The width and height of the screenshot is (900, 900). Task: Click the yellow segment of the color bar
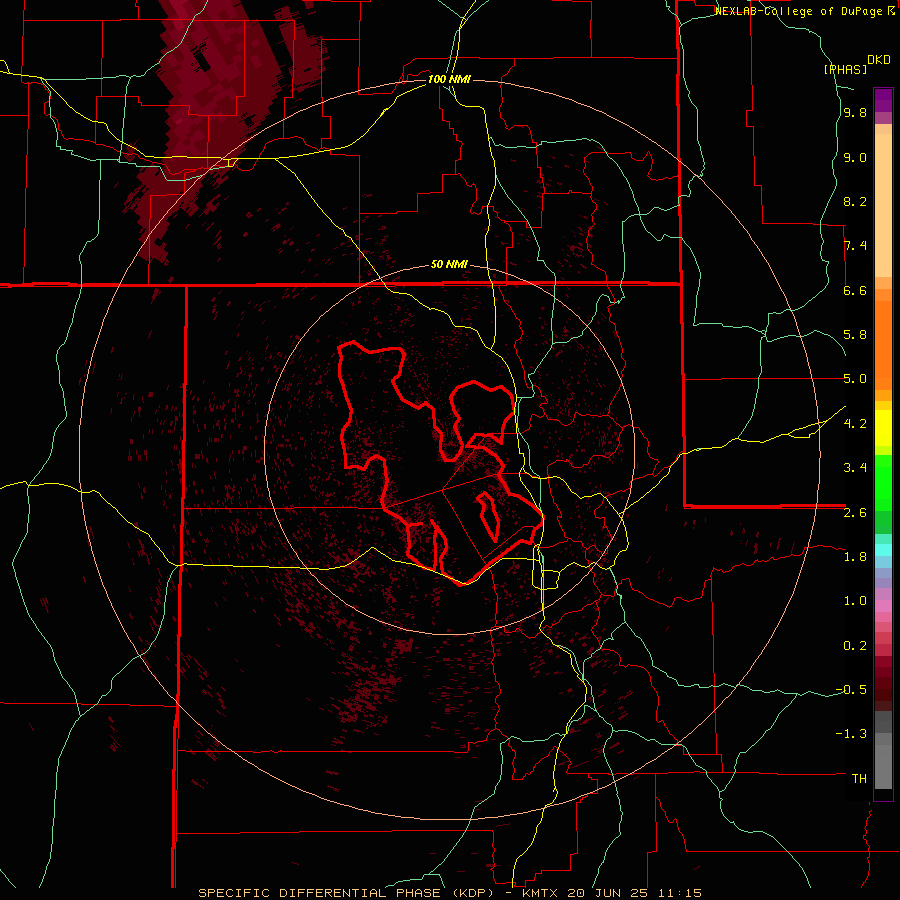tap(883, 428)
